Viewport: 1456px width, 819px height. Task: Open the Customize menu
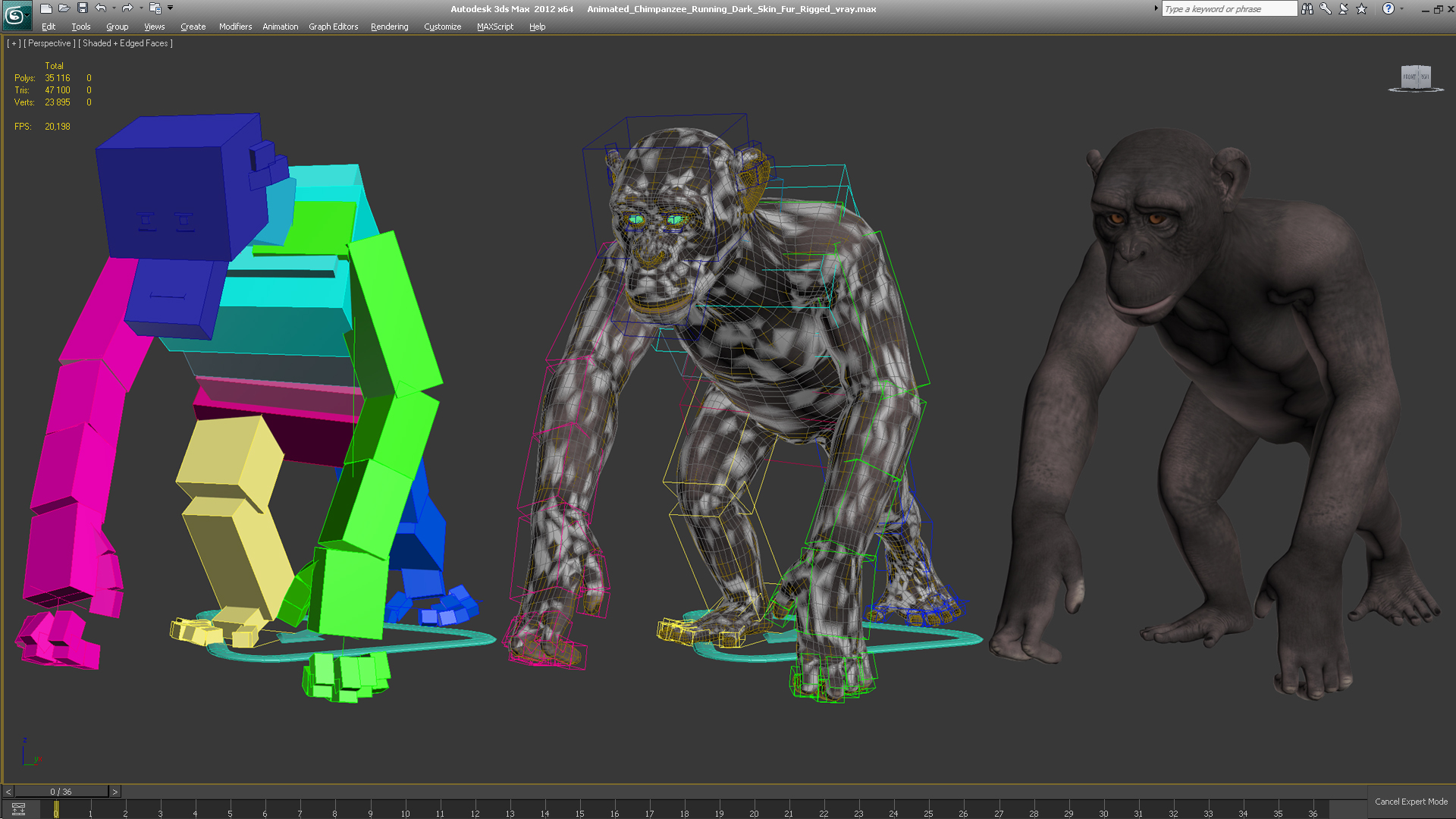click(x=443, y=27)
